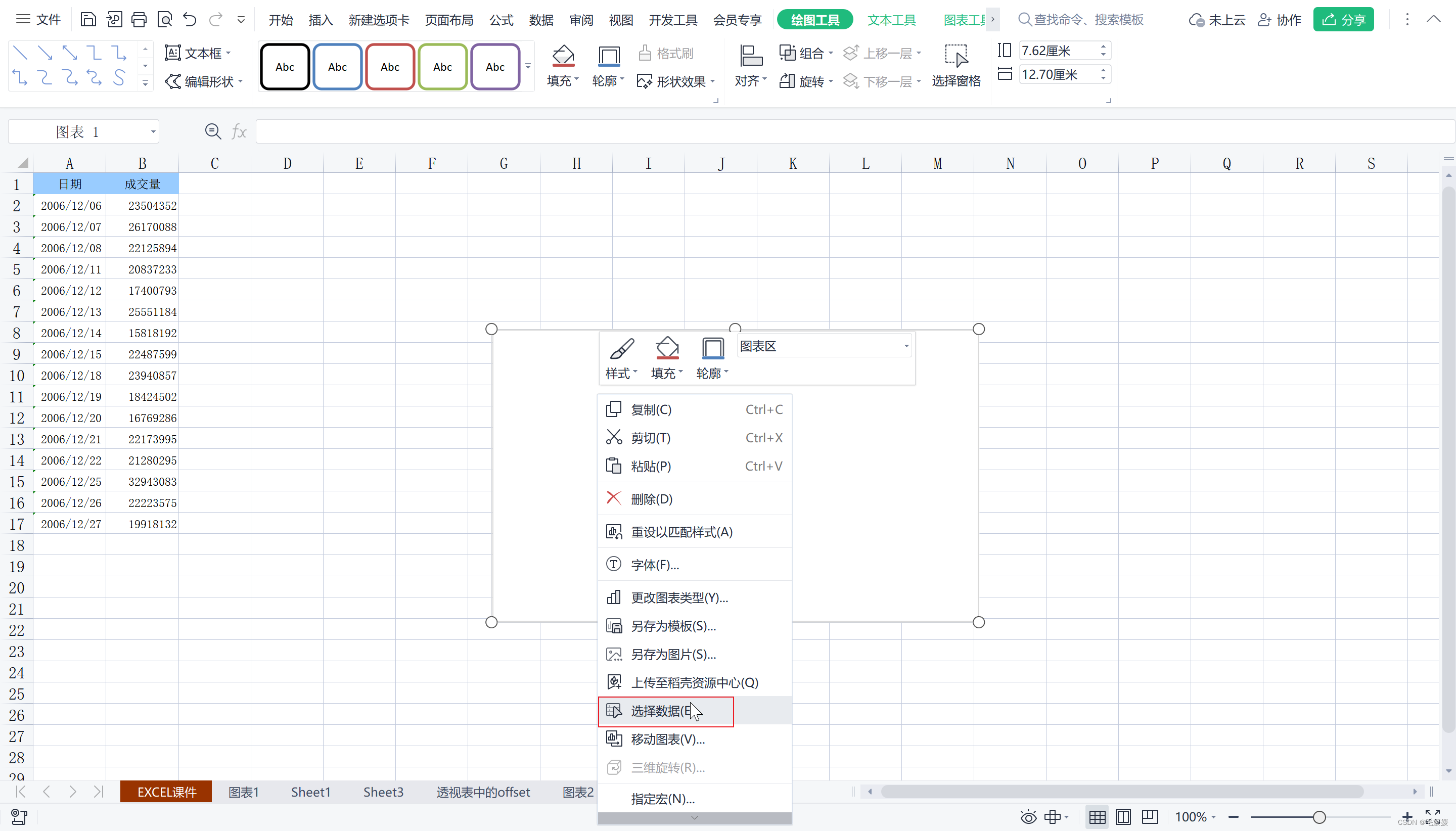Click zoom in plus button
The image size is (1456, 831).
[x=1407, y=817]
